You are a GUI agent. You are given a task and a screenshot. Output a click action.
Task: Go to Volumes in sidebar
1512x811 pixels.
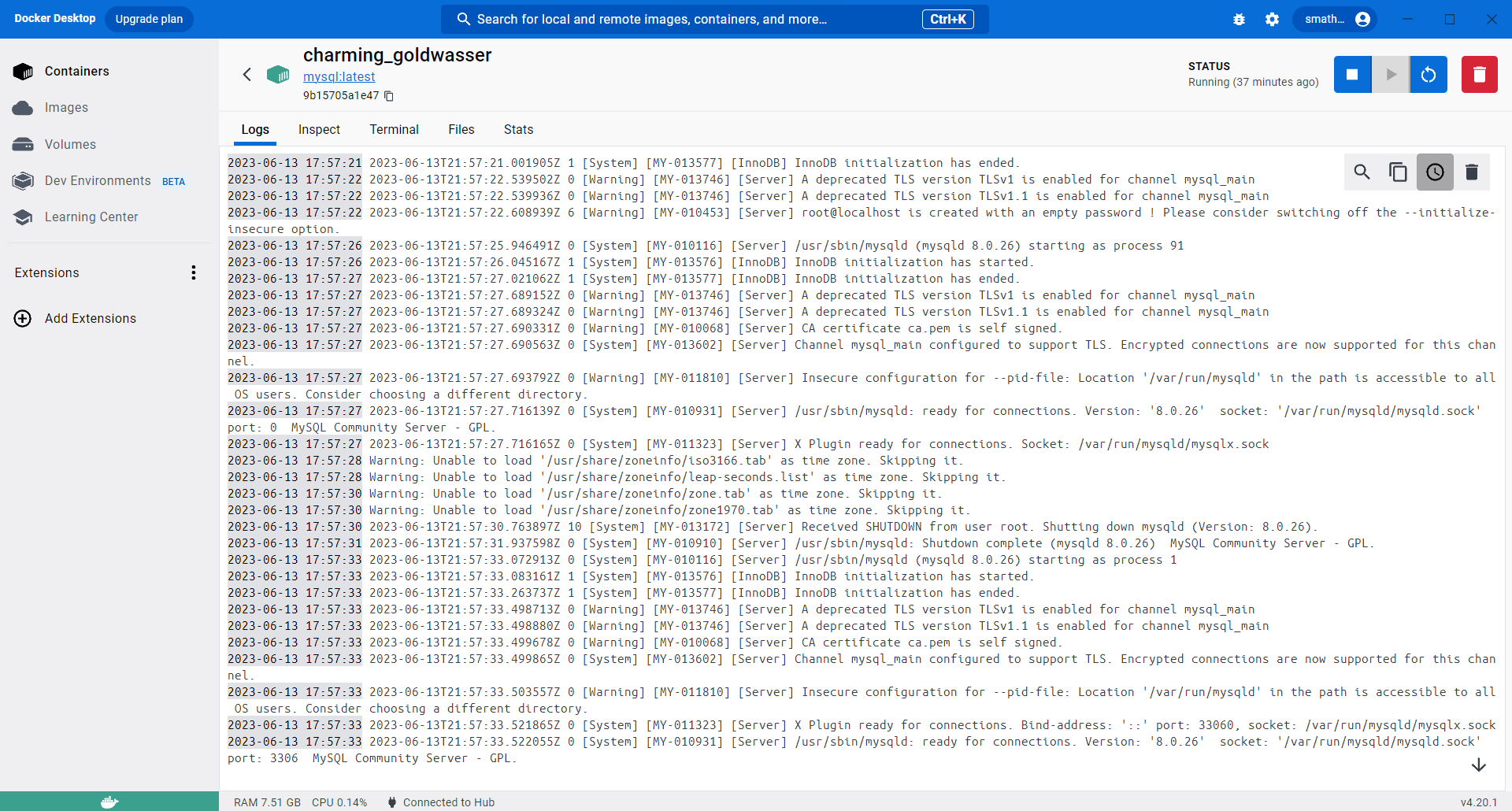pos(70,144)
